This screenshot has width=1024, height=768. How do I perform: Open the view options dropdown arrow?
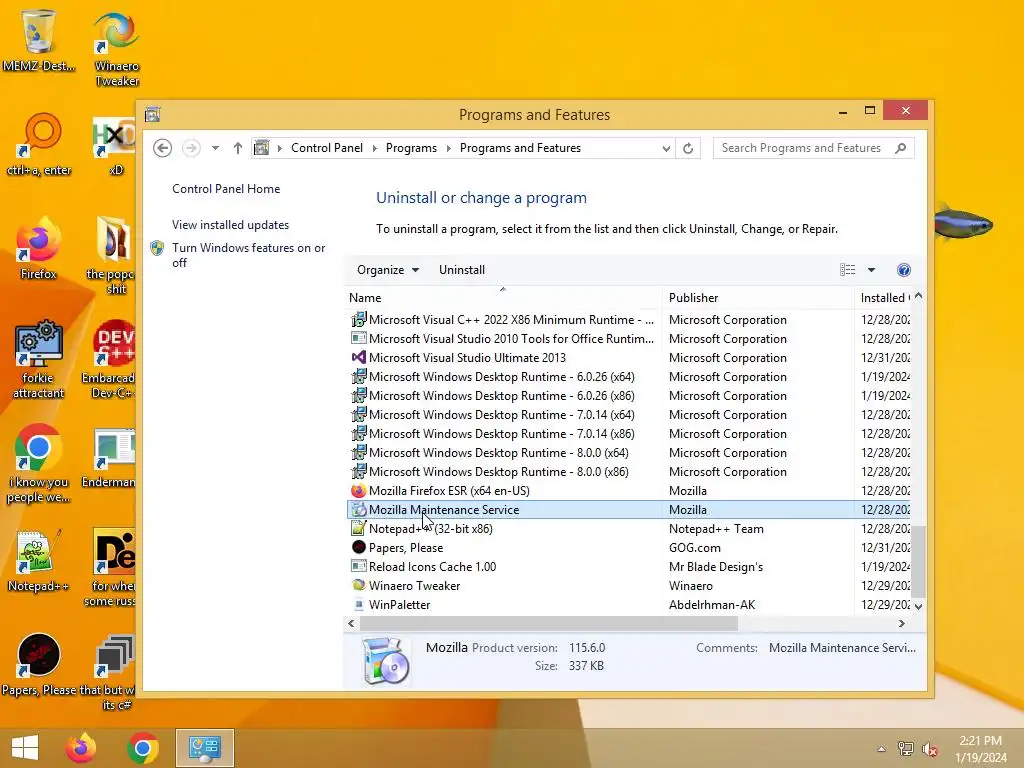tap(871, 270)
